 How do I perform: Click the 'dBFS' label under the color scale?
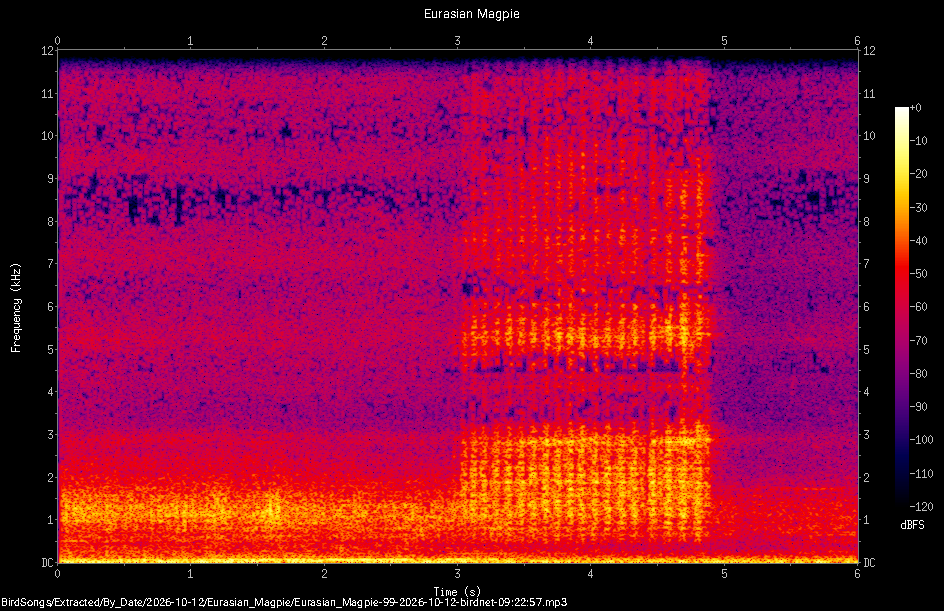[912, 525]
